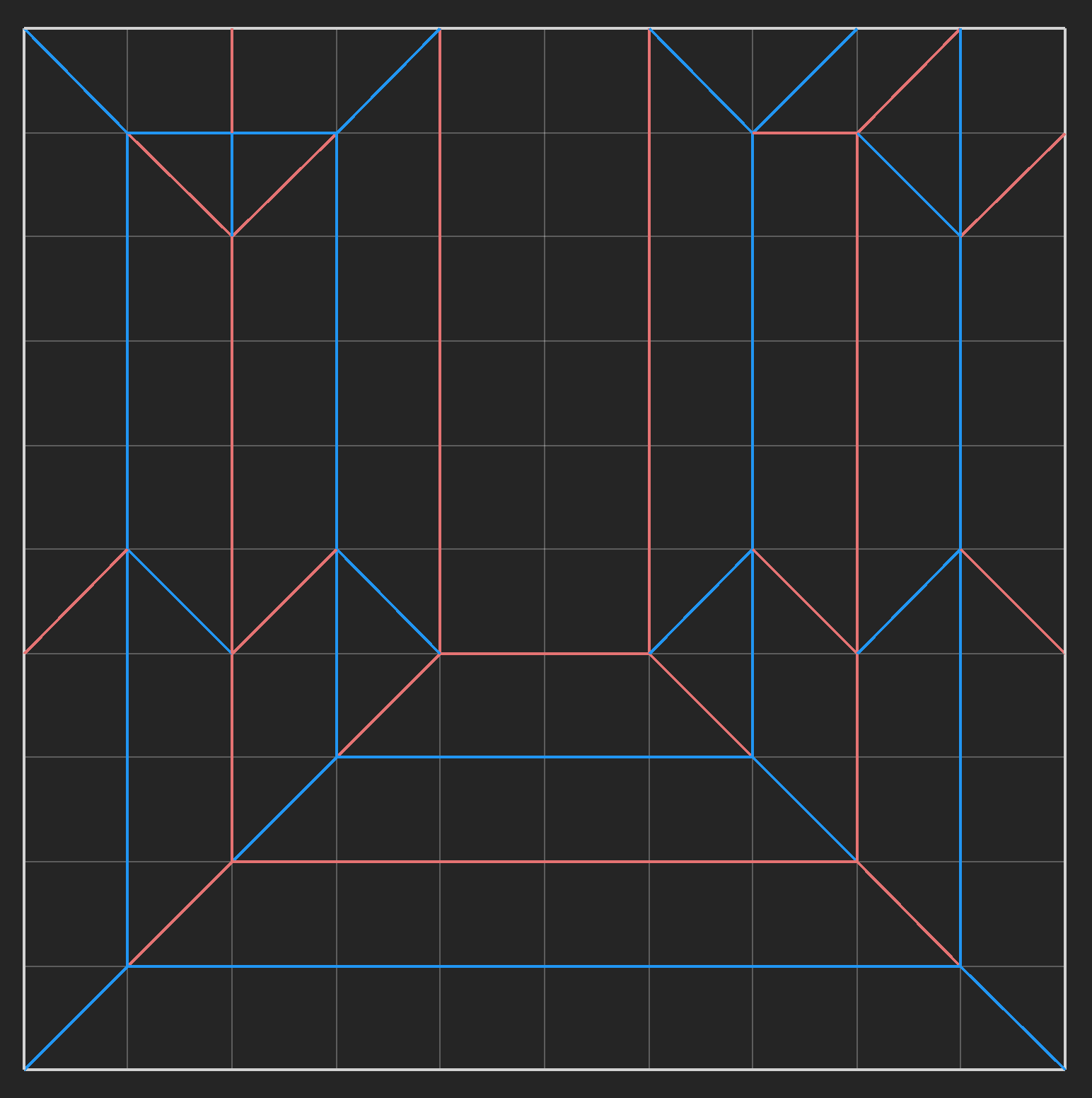Image resolution: width=1092 pixels, height=1098 pixels.
Task: Click the blue horizontal crease near the top-left
Action: [180, 132]
